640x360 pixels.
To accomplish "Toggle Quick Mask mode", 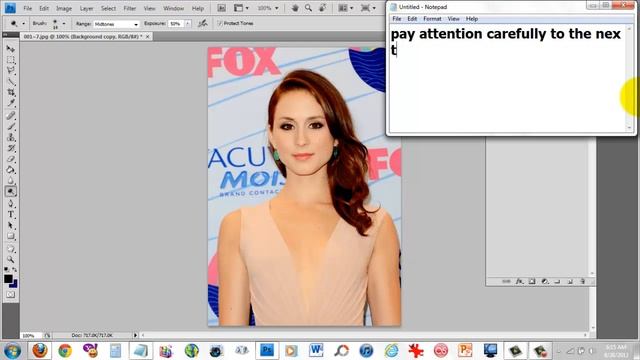I will [11, 295].
